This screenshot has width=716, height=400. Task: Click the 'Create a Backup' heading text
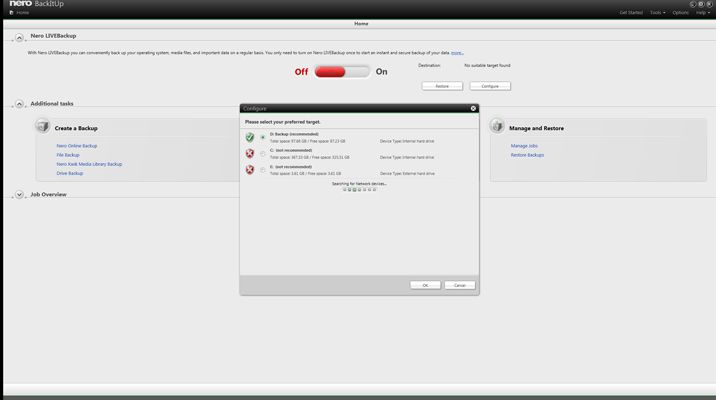click(76, 129)
